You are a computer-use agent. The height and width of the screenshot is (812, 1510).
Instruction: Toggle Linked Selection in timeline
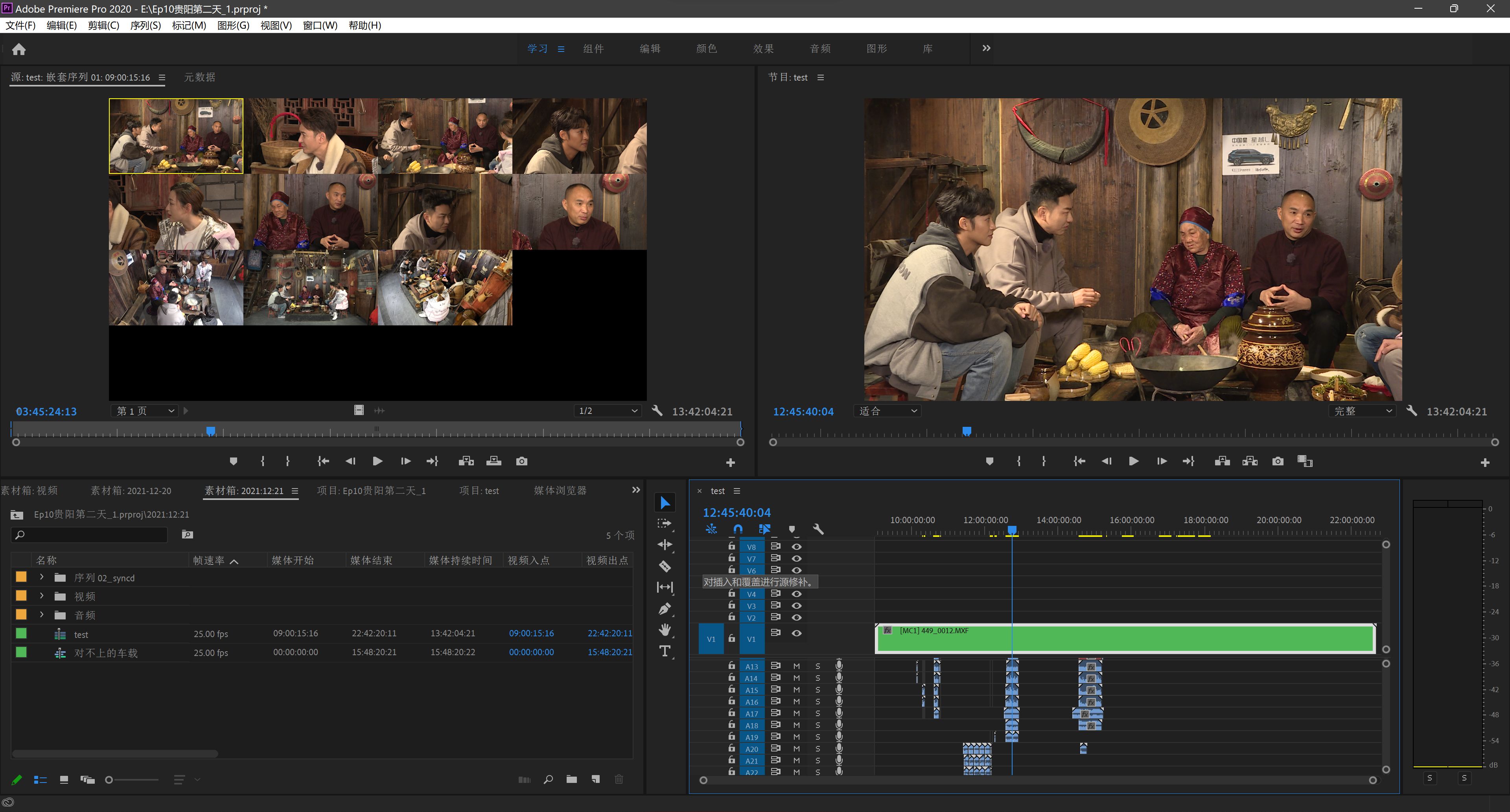[764, 529]
